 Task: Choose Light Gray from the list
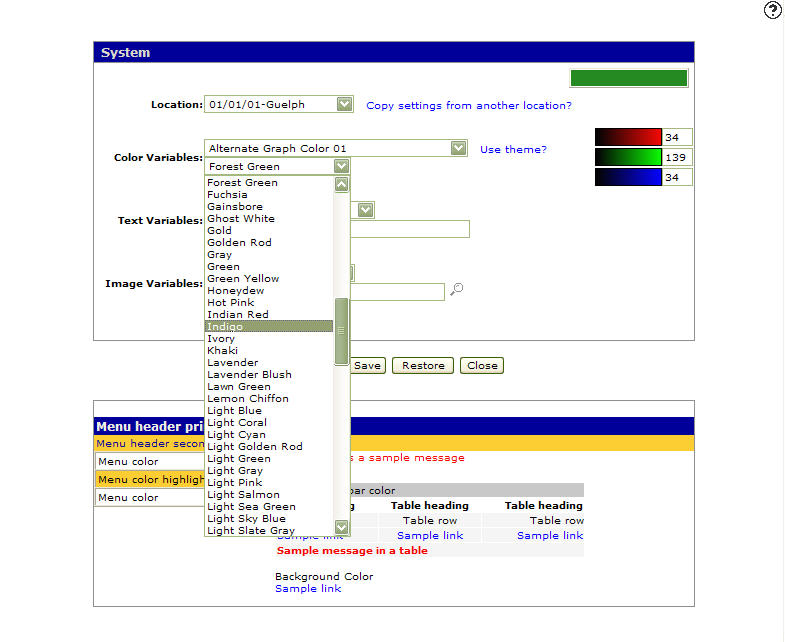pyautogui.click(x=269, y=471)
